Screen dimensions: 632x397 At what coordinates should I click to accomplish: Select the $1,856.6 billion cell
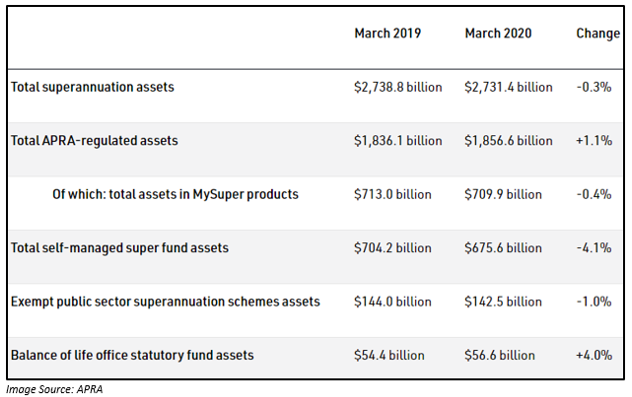508,141
